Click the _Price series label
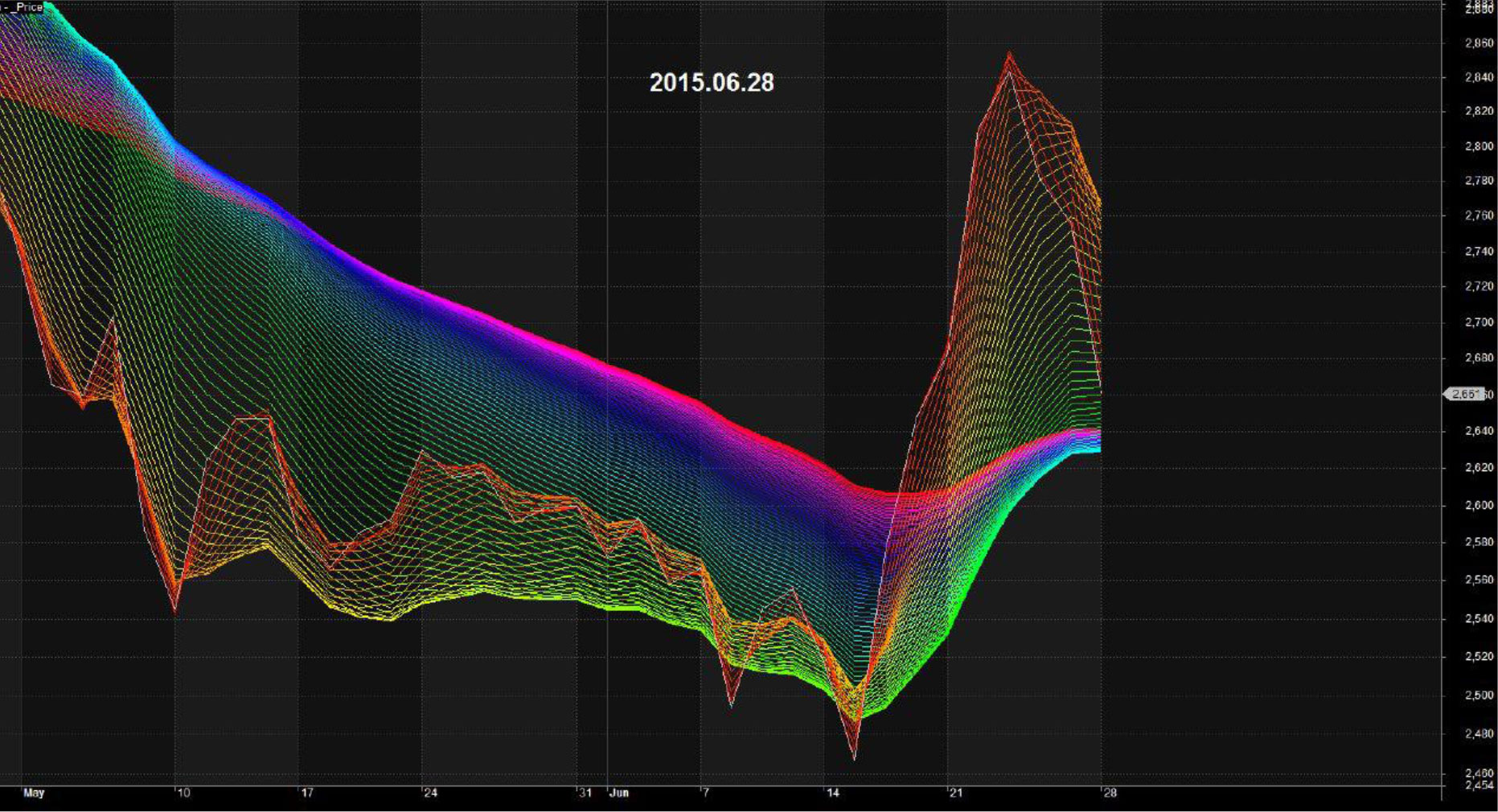Screen dimensions: 1498x812 click(29, 7)
